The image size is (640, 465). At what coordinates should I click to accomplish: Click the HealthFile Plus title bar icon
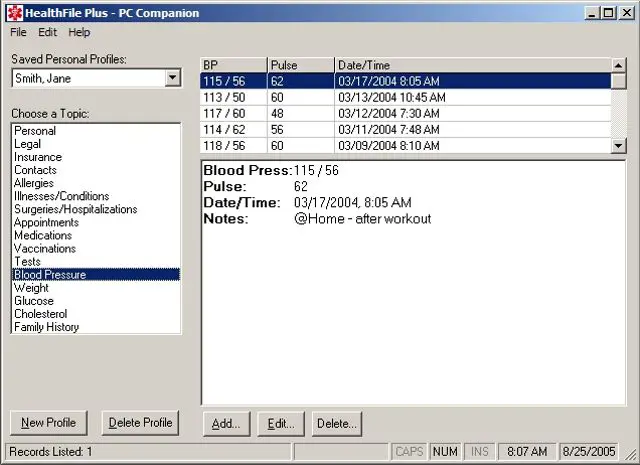[x=13, y=13]
